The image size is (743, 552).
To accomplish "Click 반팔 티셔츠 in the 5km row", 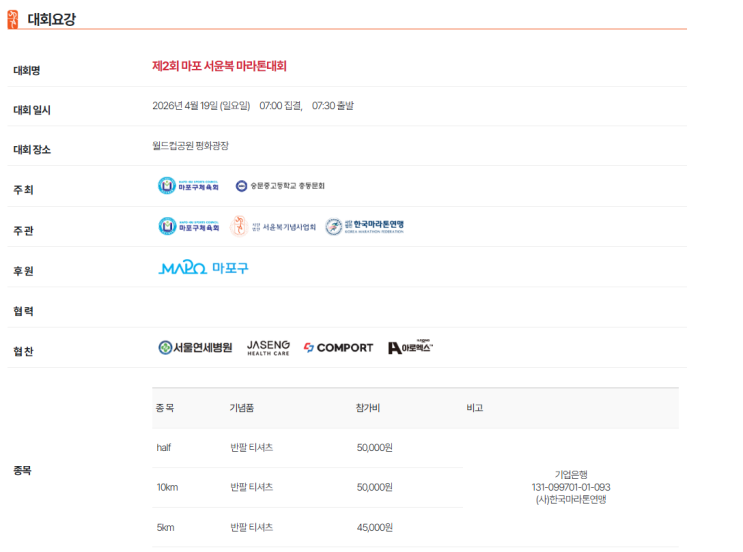I will (x=252, y=528).
